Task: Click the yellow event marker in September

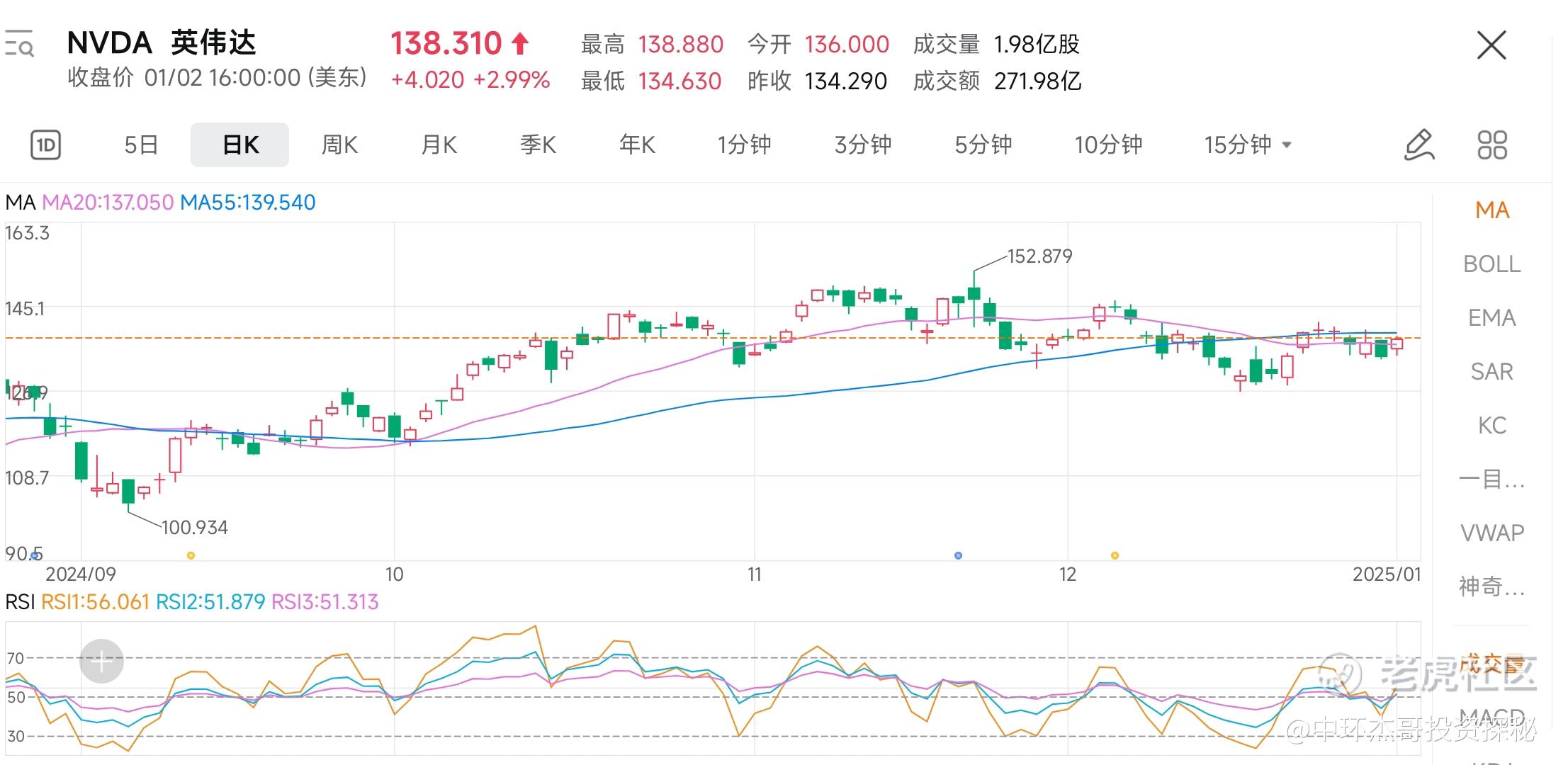Action: tap(191, 555)
